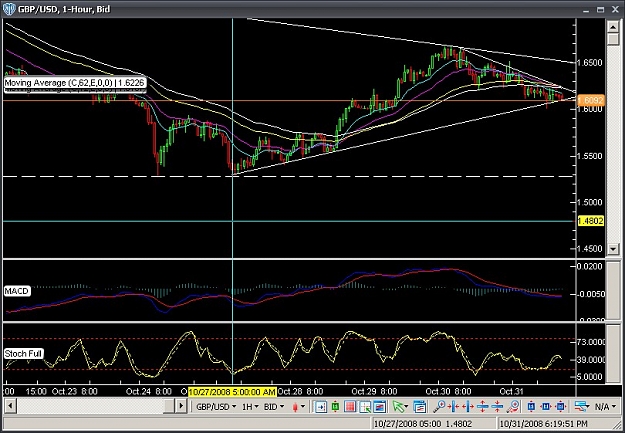The image size is (625, 433).
Task: Click the chart window layout icon
Action: pyautogui.click(x=379, y=407)
